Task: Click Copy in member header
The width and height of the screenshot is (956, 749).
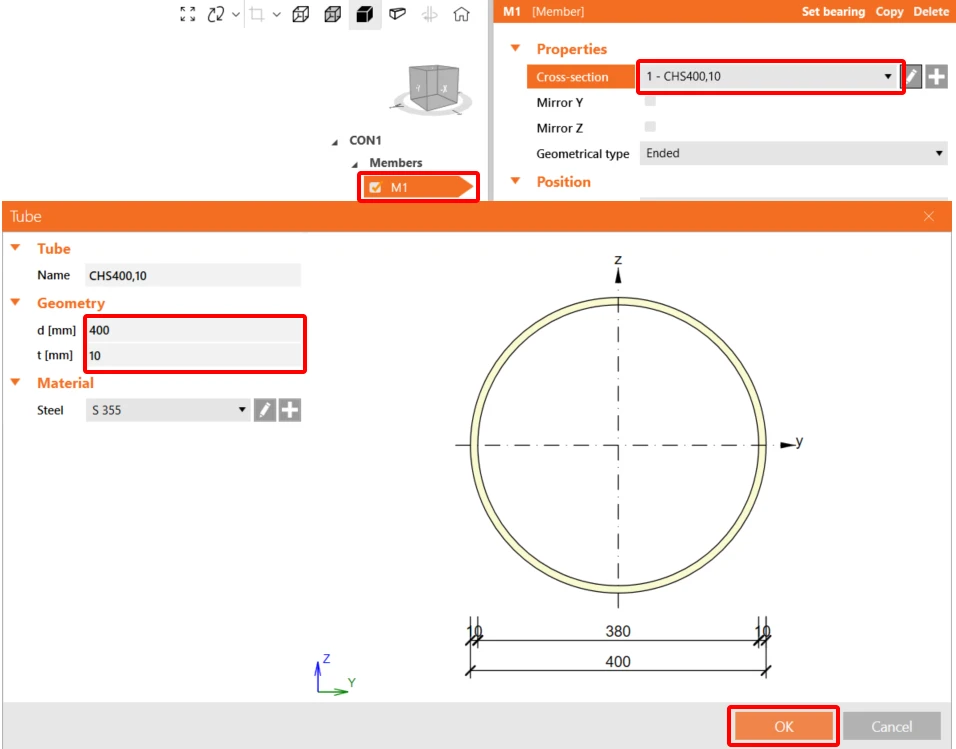Action: 889,12
